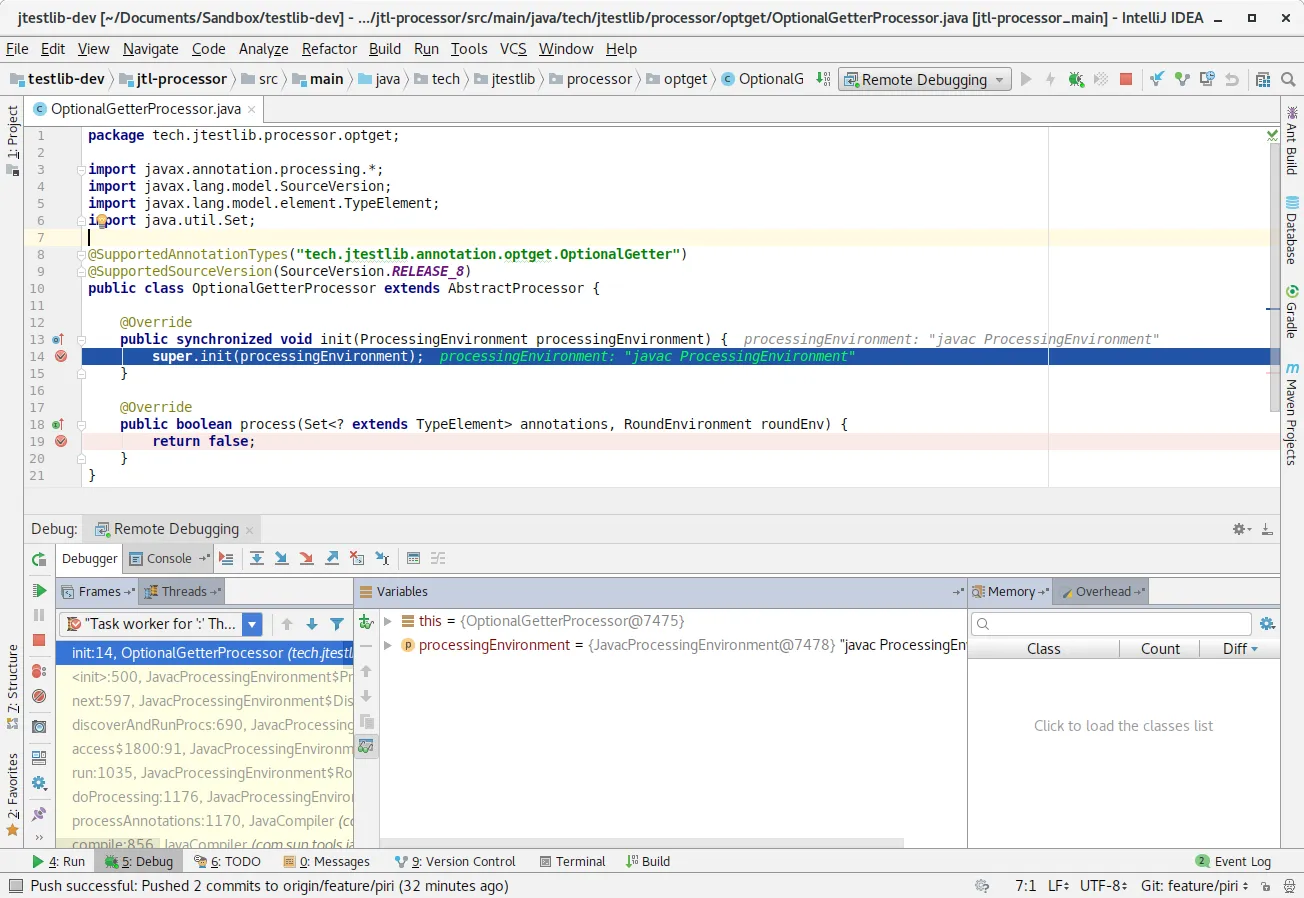The width and height of the screenshot is (1304, 898).
Task: Resume program with green play icon
Action: point(39,590)
